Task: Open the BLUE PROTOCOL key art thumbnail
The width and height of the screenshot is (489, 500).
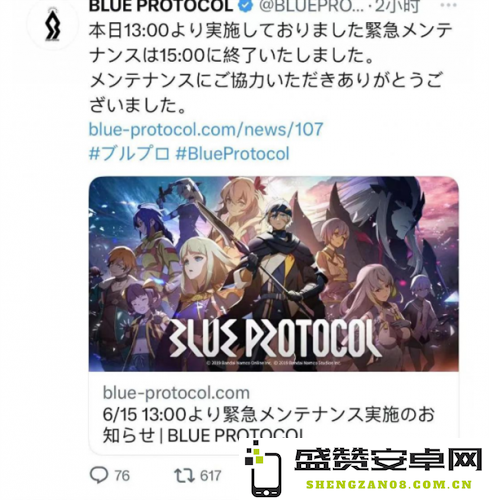Action: (273, 273)
